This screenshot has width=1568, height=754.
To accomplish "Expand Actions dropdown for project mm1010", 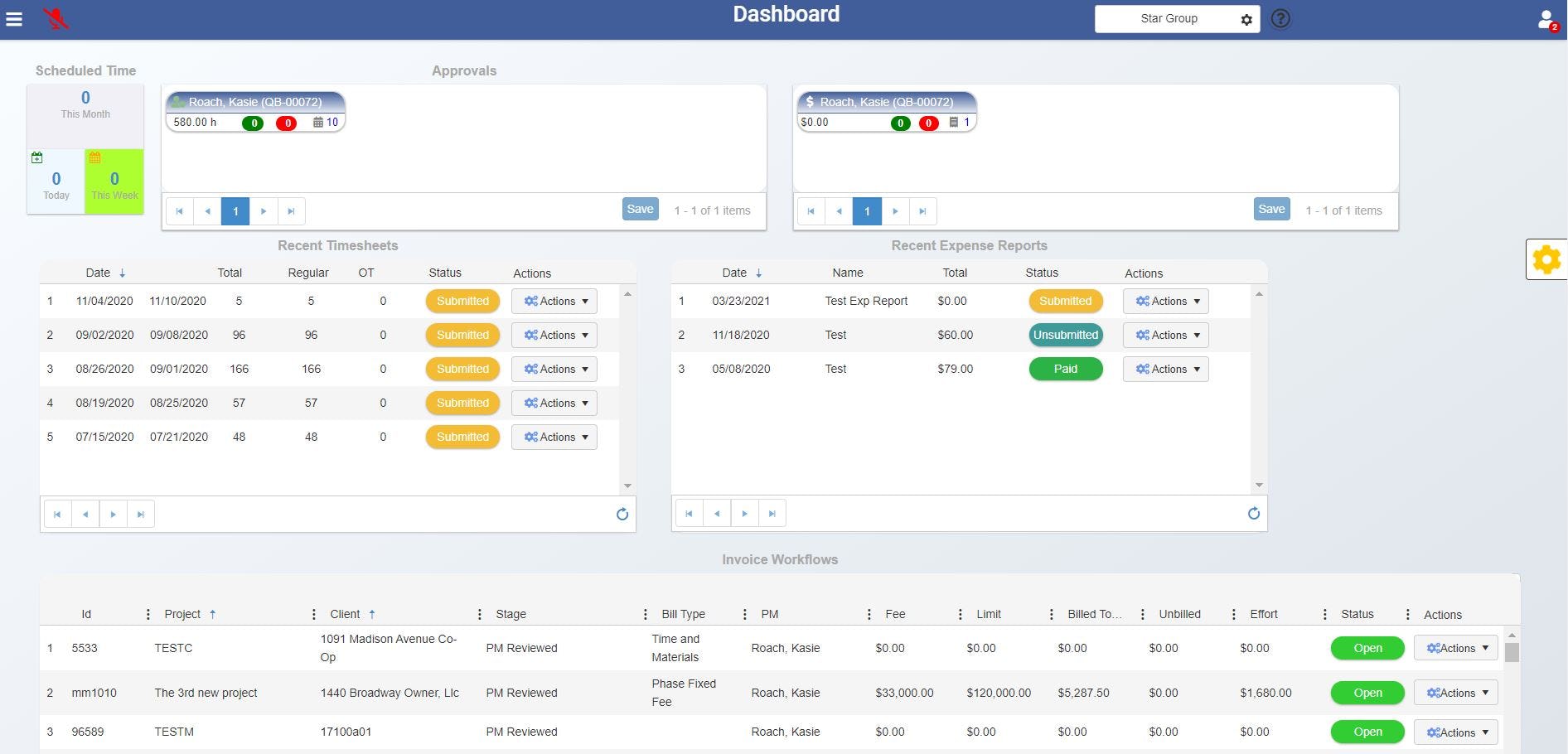I will coord(1455,693).
